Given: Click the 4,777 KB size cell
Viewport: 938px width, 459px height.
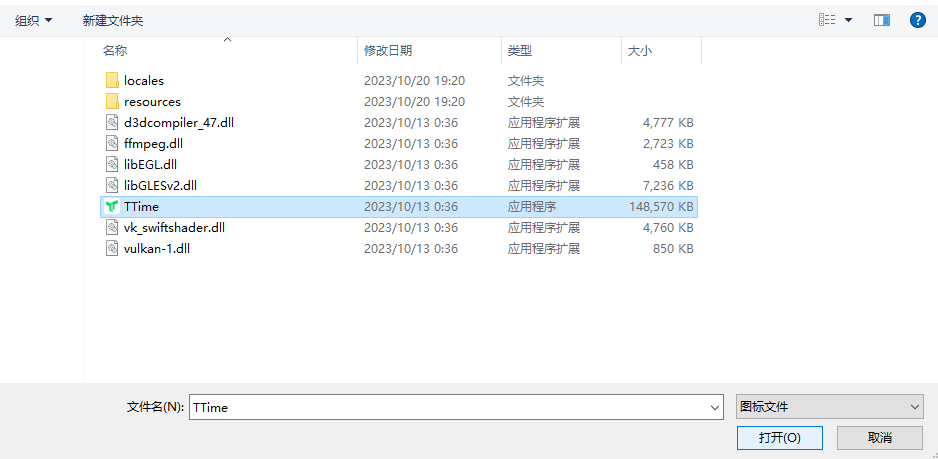Looking at the screenshot, I should 668,123.
